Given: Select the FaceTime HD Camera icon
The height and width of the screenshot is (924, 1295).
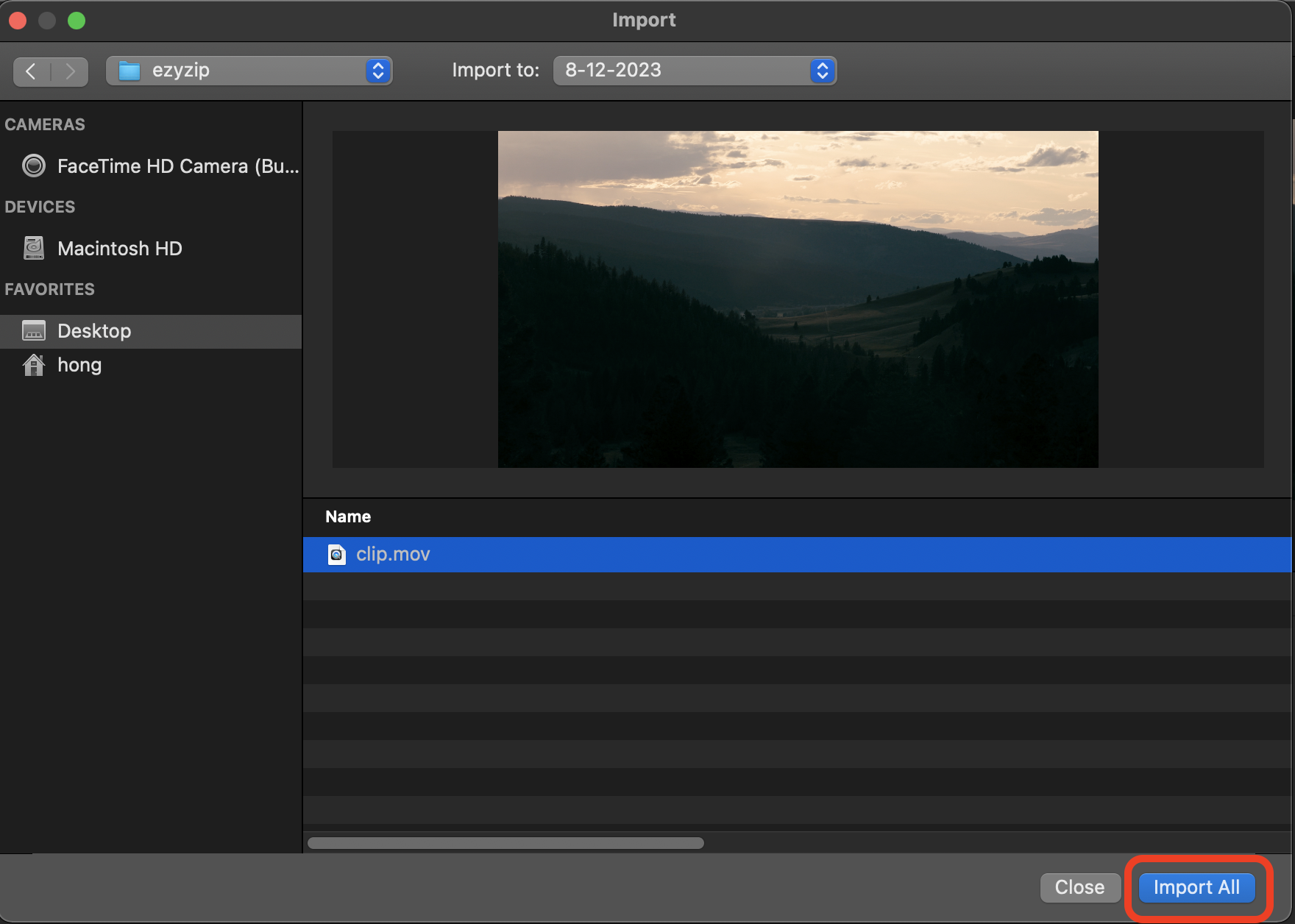Looking at the screenshot, I should pyautogui.click(x=33, y=166).
